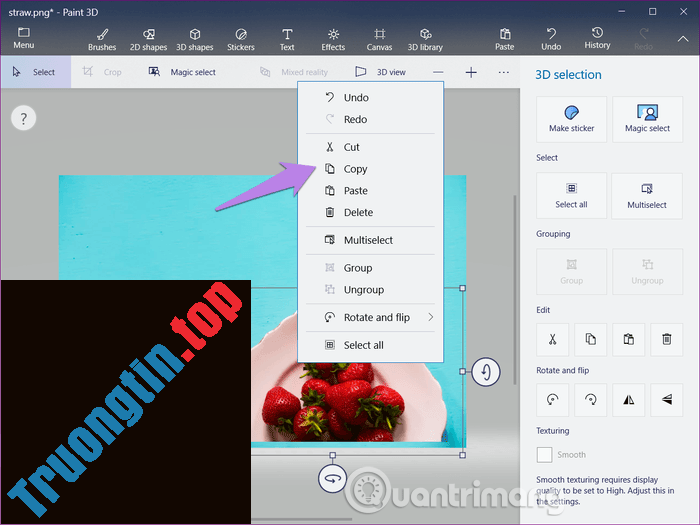
Task: Click Select all in the side panel
Action: pyautogui.click(x=571, y=196)
